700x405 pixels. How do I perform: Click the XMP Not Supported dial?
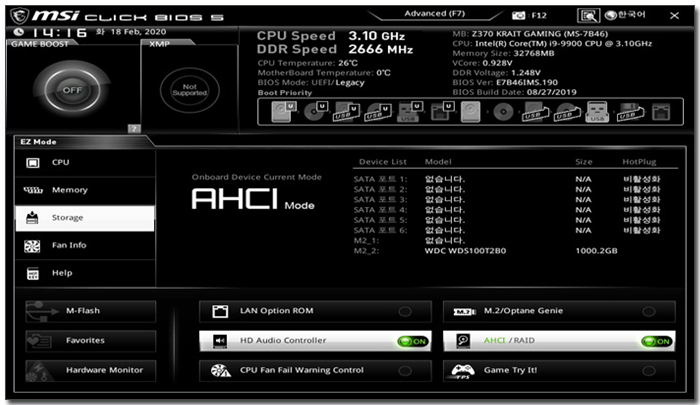(x=190, y=90)
